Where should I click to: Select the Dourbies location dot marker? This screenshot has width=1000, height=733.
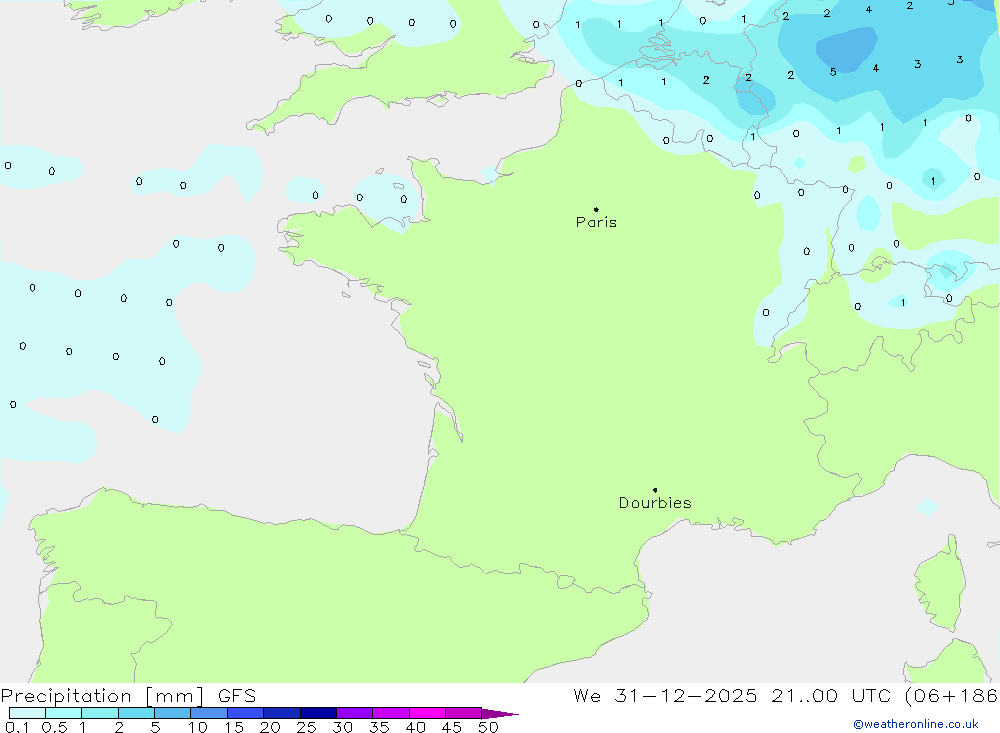(655, 490)
